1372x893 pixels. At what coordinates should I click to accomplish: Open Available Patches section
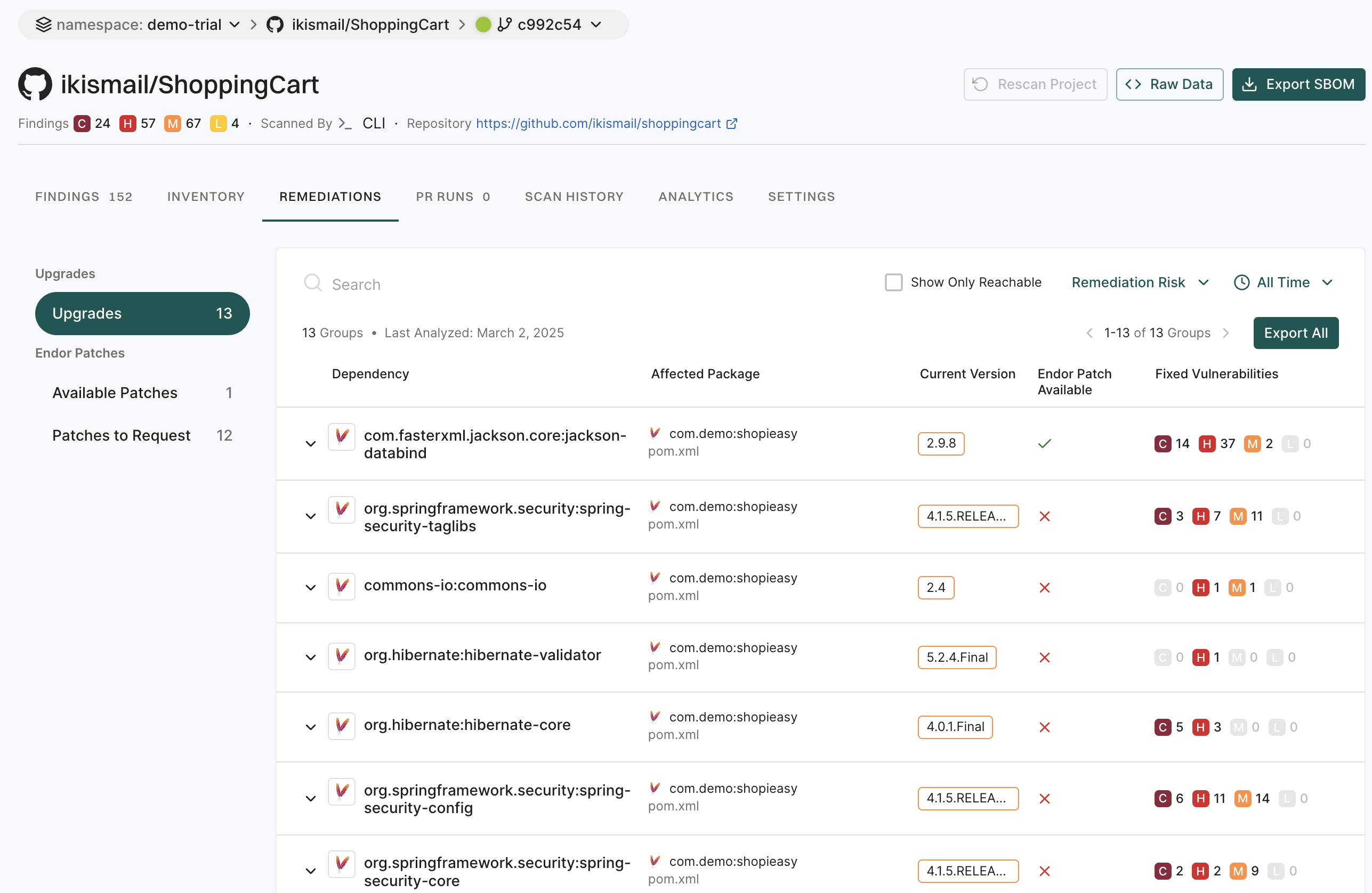pyautogui.click(x=114, y=392)
